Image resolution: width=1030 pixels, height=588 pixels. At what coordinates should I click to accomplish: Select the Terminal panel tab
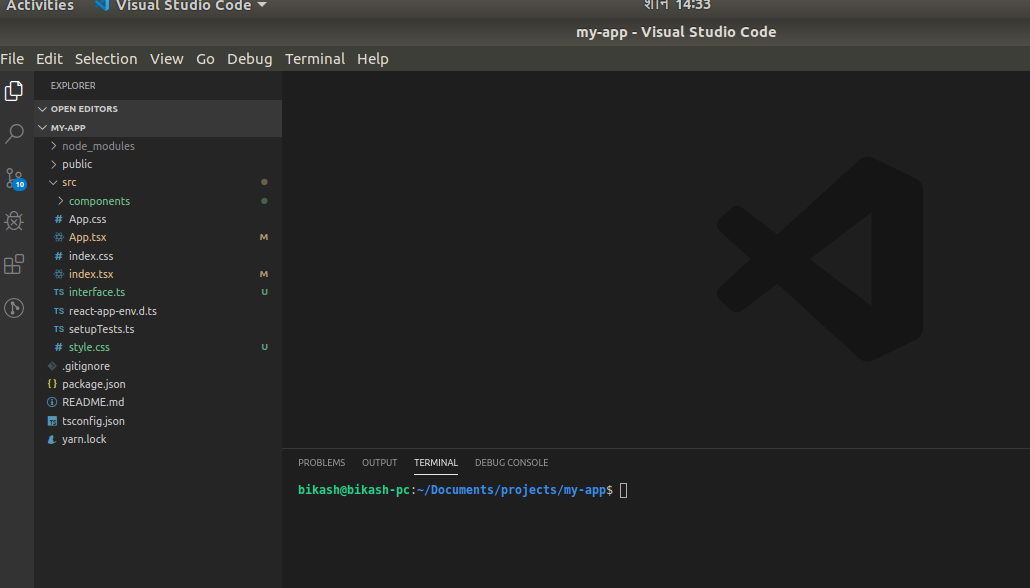tap(436, 463)
